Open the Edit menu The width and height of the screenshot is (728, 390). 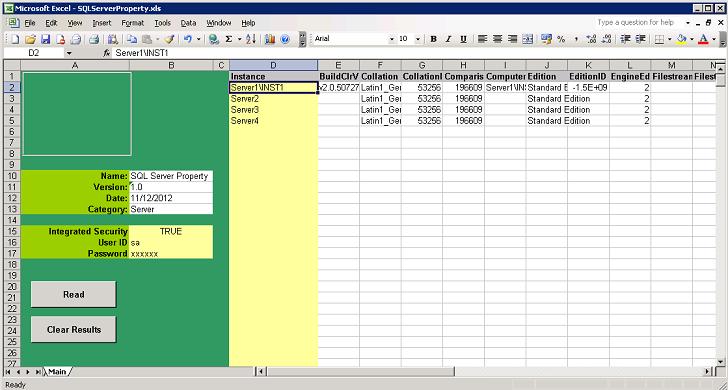pos(51,23)
